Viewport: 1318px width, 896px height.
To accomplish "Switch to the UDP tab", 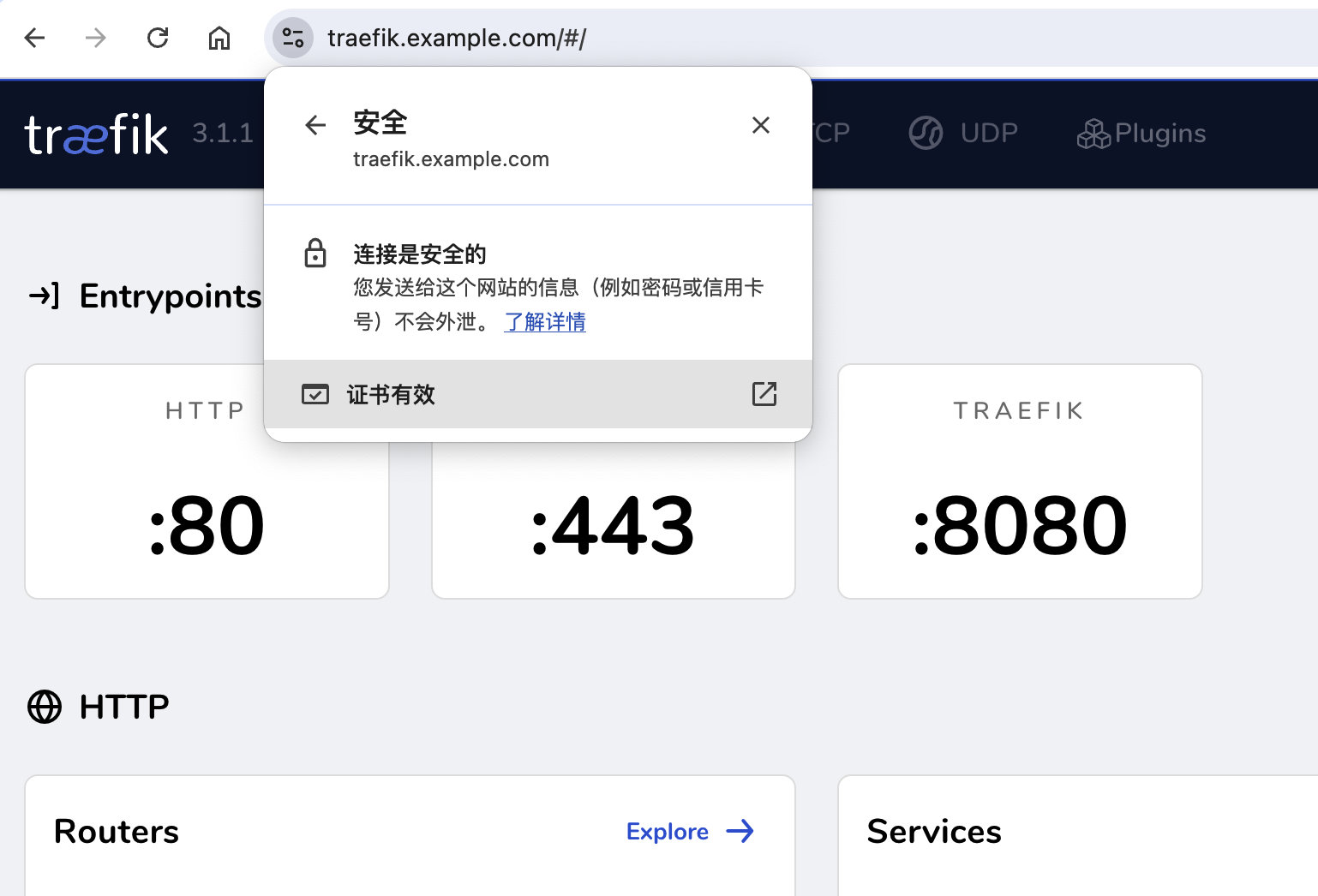I will pyautogui.click(x=964, y=133).
